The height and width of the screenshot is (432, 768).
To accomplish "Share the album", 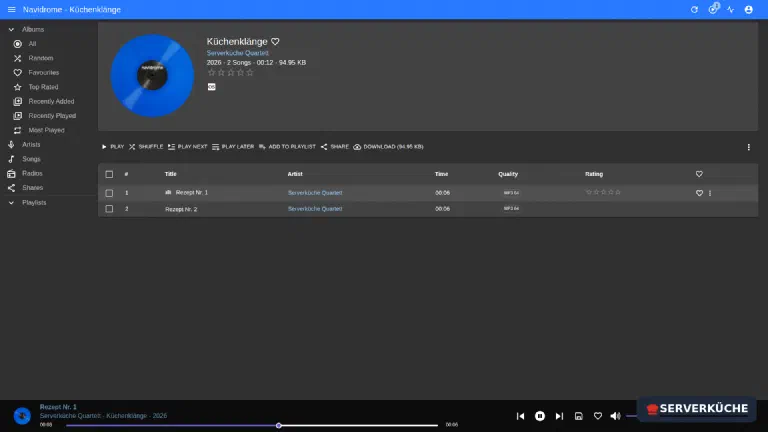I will click(335, 146).
